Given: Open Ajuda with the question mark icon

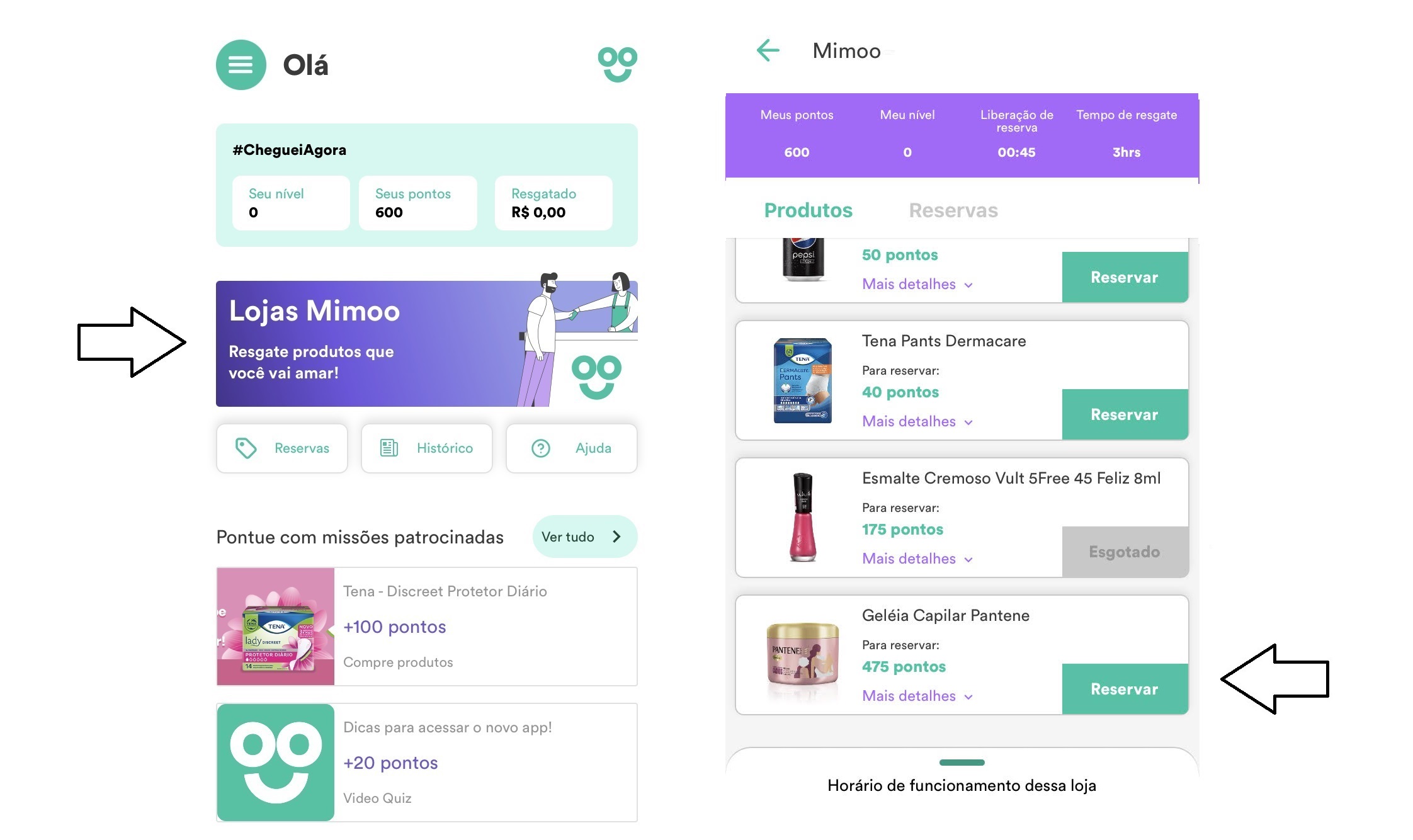Looking at the screenshot, I should tap(571, 448).
